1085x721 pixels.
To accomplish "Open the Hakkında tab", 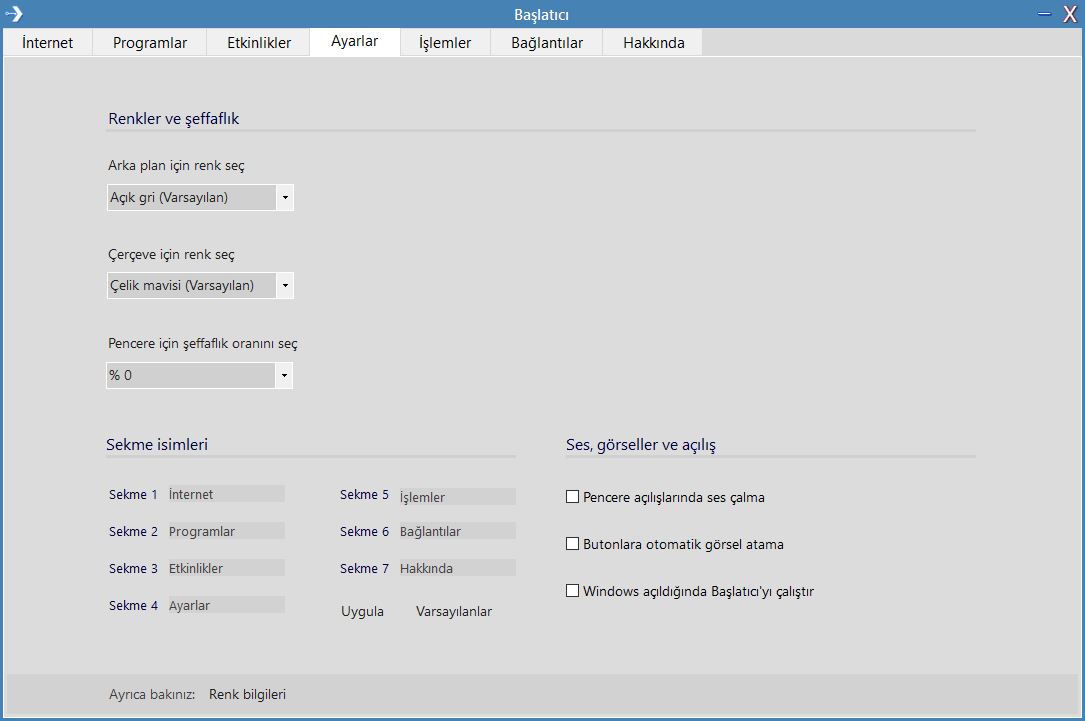I will (x=653, y=43).
